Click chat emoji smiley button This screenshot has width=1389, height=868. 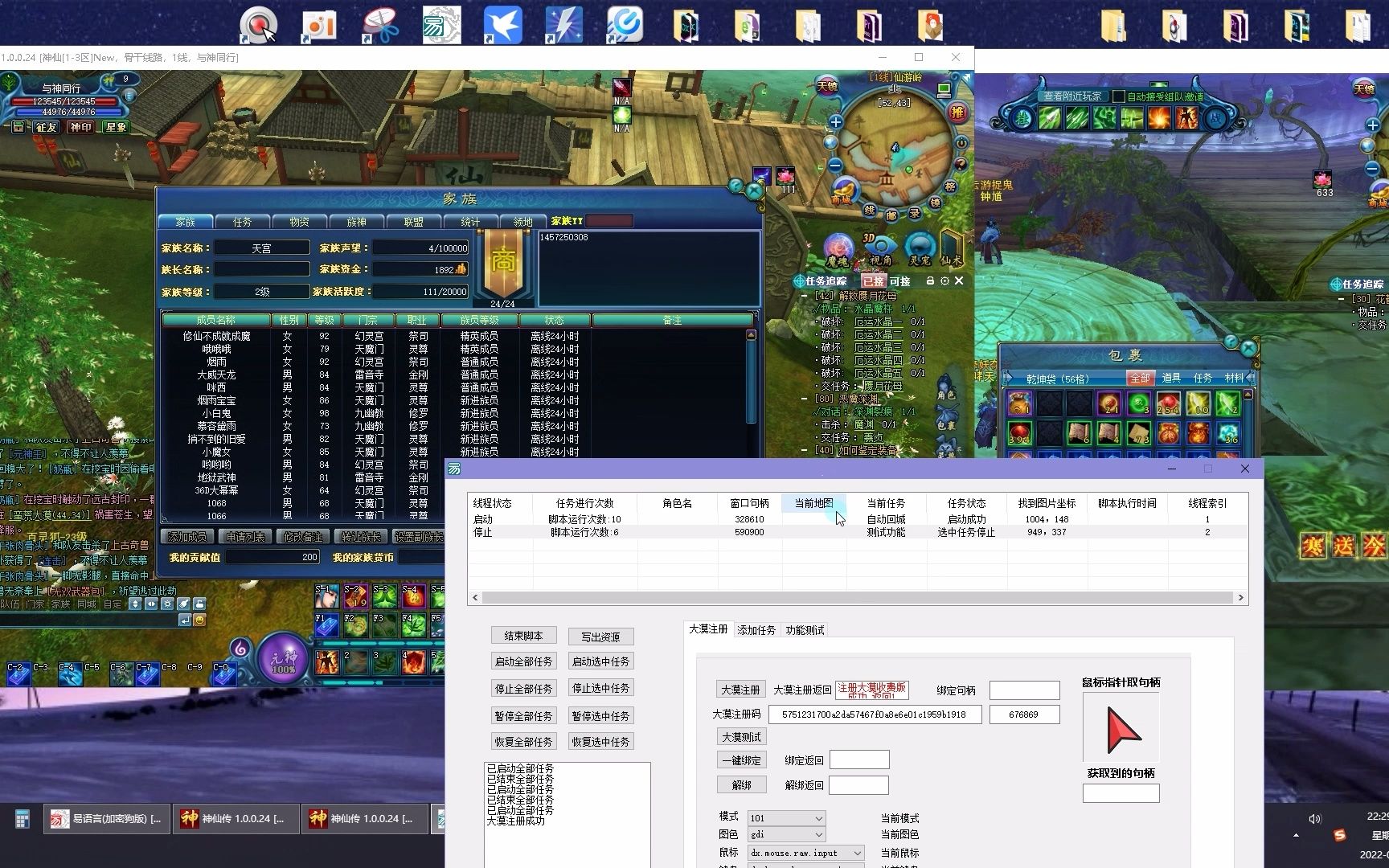click(199, 620)
